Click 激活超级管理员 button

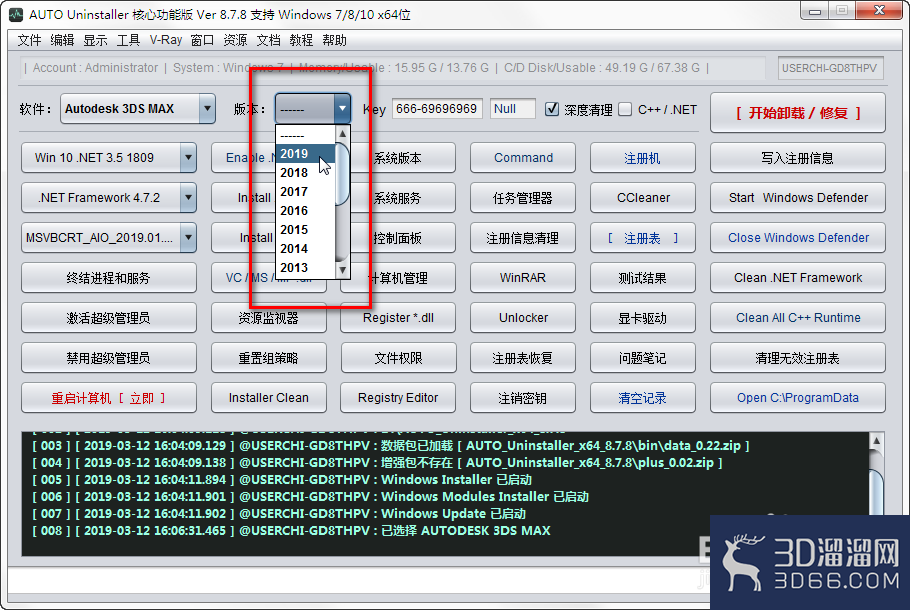pyautogui.click(x=109, y=317)
